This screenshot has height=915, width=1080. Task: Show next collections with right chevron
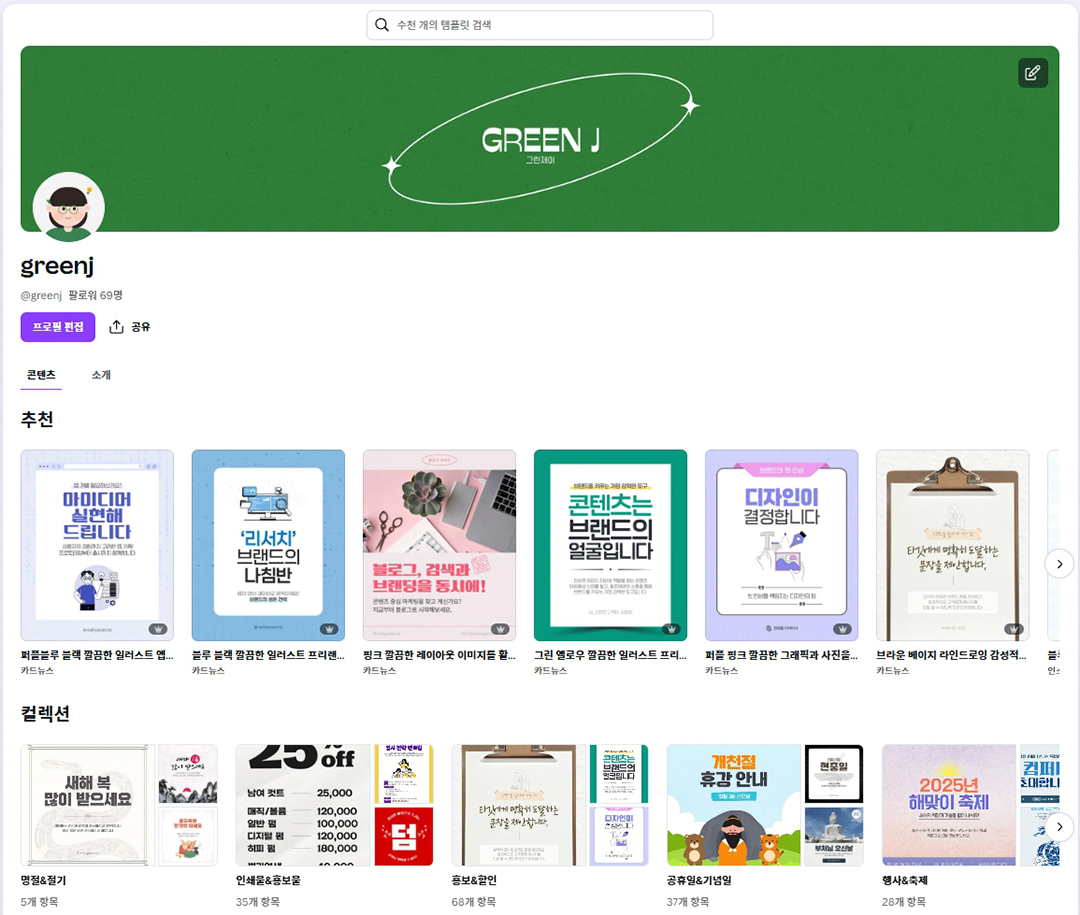pos(1059,826)
